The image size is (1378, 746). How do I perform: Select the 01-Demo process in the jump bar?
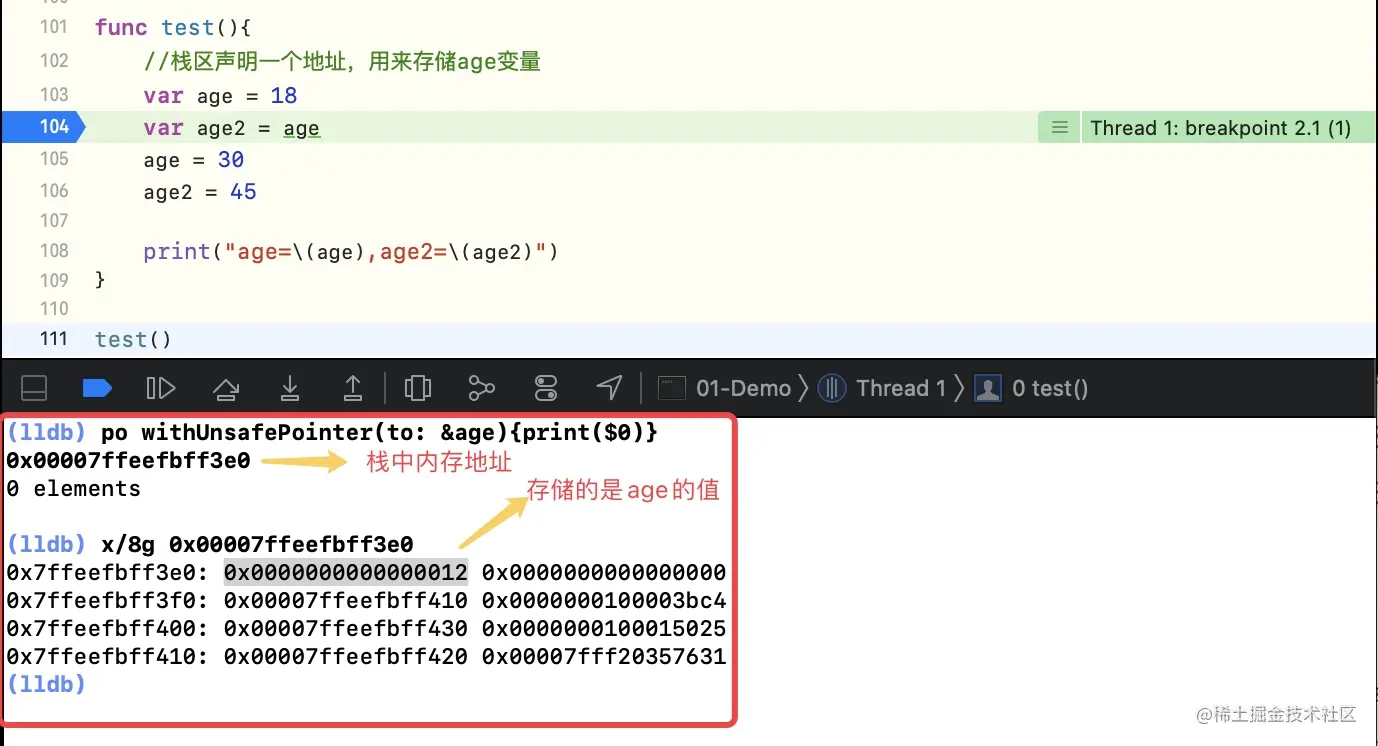point(724,388)
